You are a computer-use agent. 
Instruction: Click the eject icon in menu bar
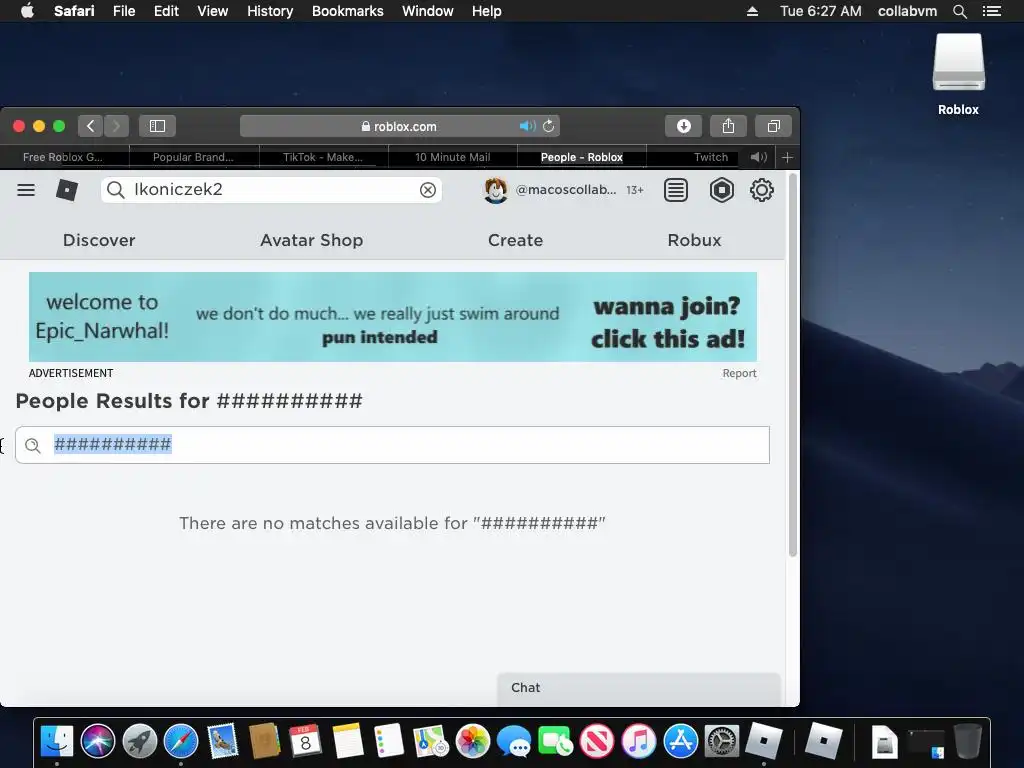coord(752,11)
